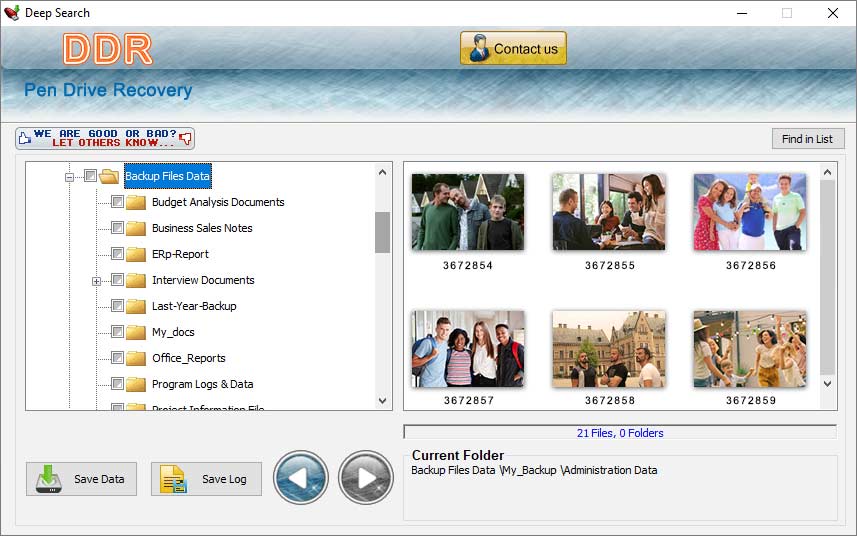Tick the Budget Analysis Documents checkbox
The width and height of the screenshot is (857, 536).
117,202
